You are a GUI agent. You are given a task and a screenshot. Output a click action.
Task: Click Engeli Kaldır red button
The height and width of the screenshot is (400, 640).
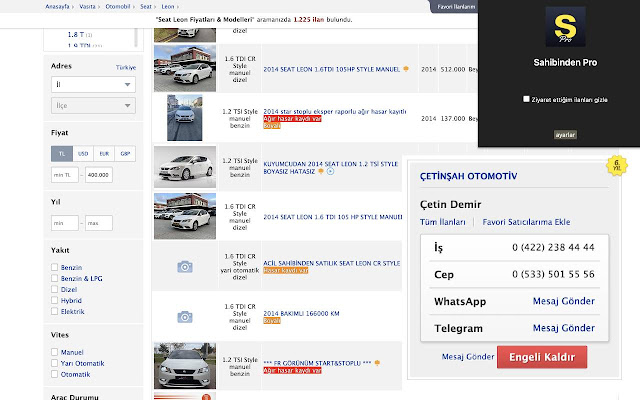542,357
